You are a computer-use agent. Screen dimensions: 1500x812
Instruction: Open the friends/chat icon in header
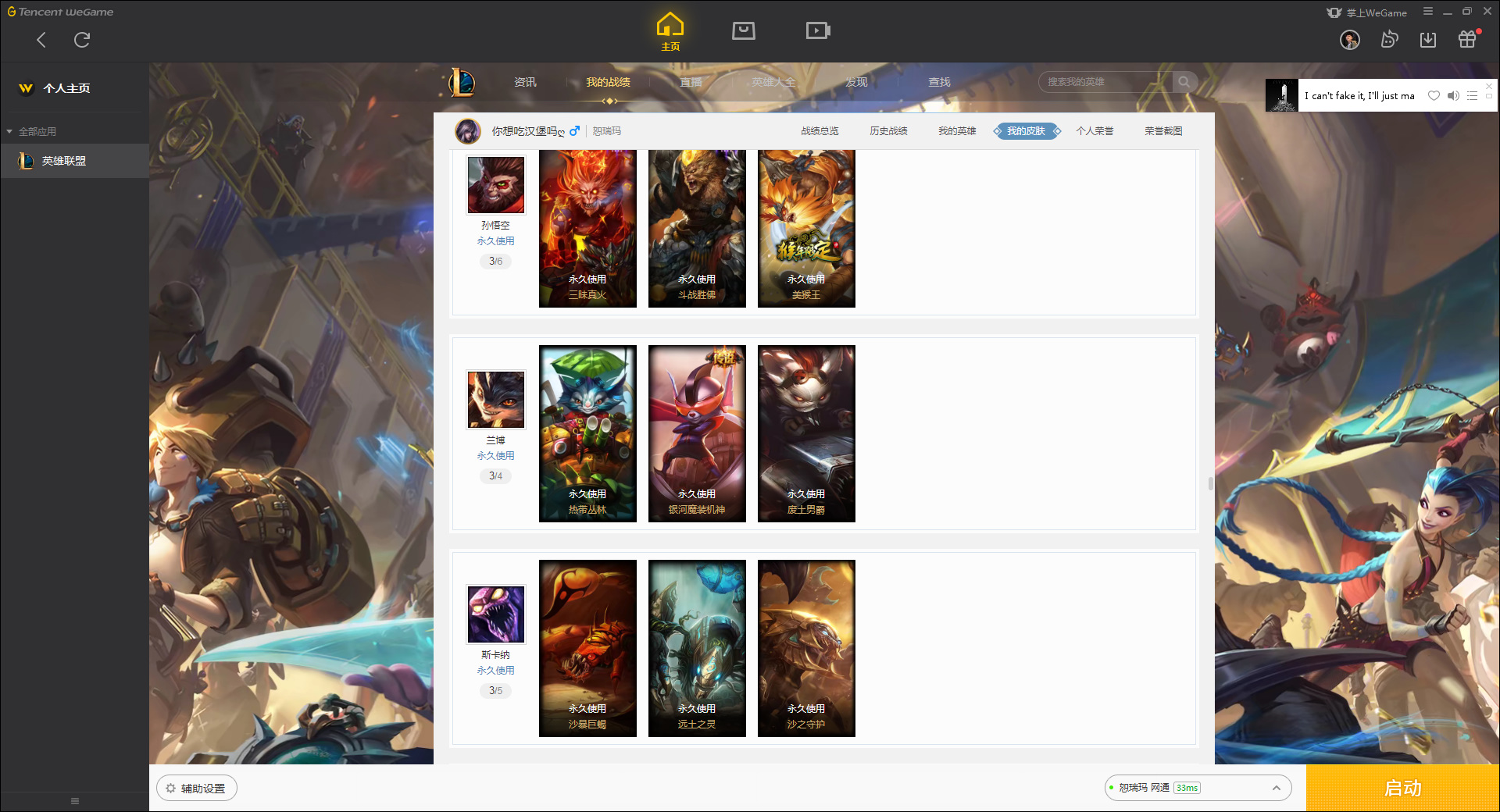click(x=1389, y=39)
